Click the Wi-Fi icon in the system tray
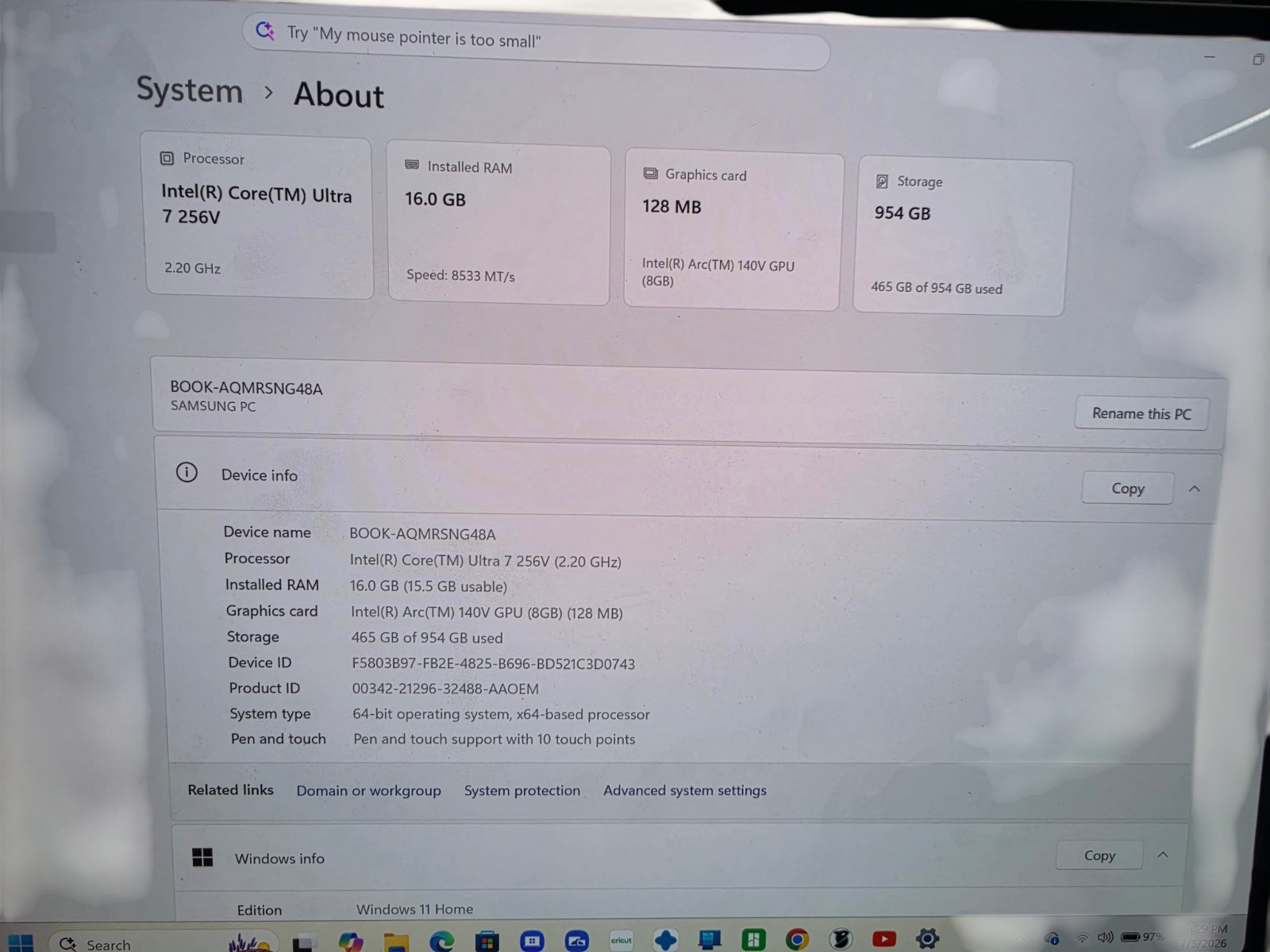The image size is (1270, 952). (x=1082, y=938)
